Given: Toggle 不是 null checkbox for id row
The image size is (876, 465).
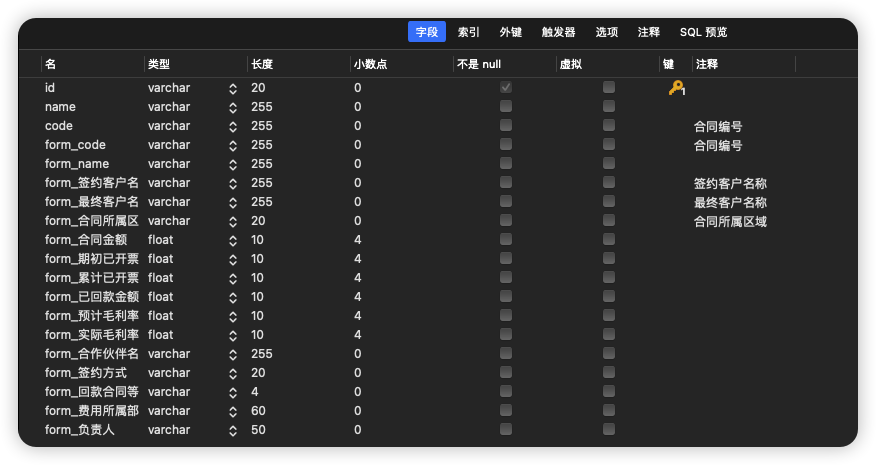Looking at the screenshot, I should click(506, 87).
